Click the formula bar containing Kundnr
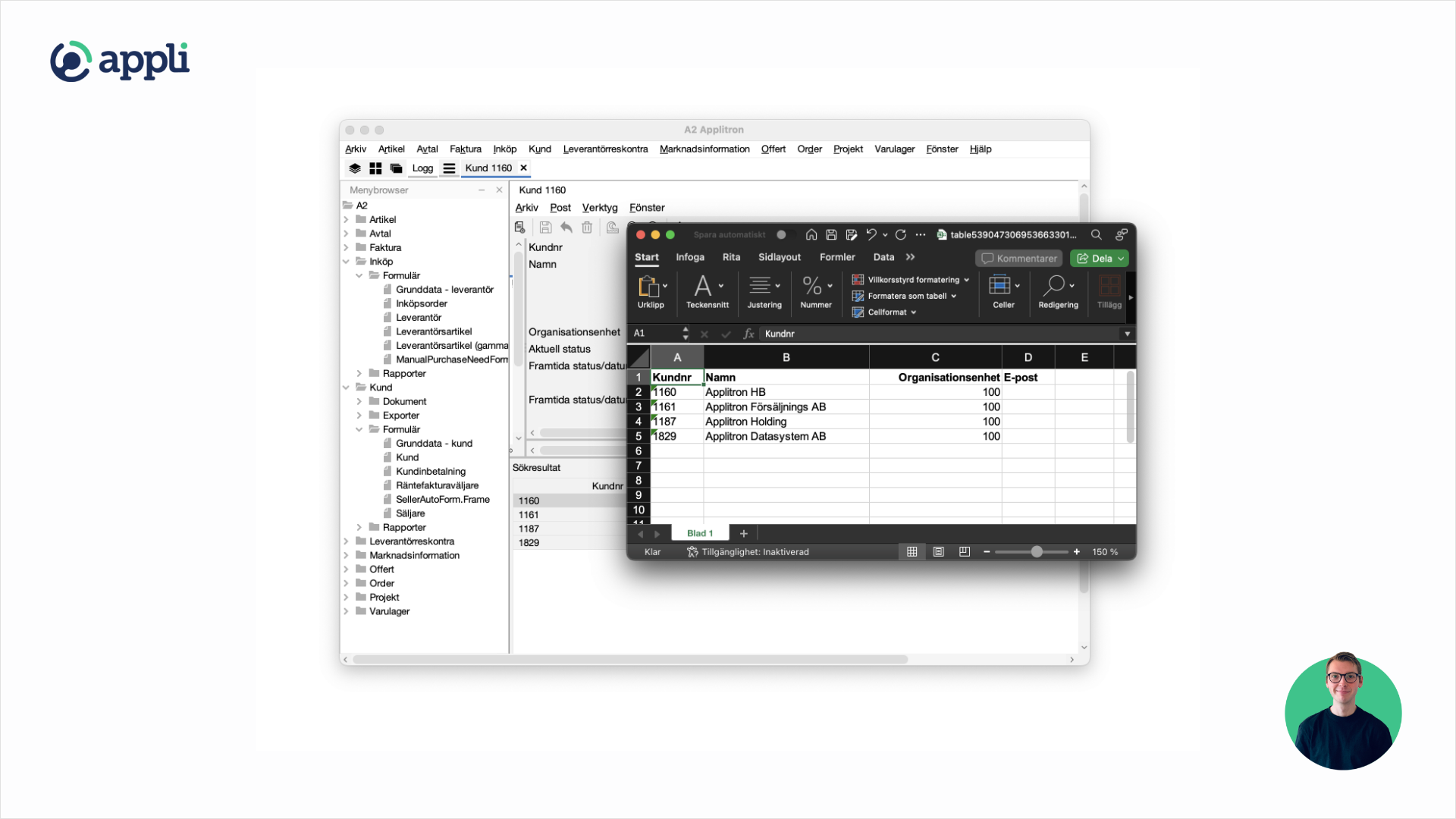Viewport: 1456px width, 819px height. (x=941, y=334)
